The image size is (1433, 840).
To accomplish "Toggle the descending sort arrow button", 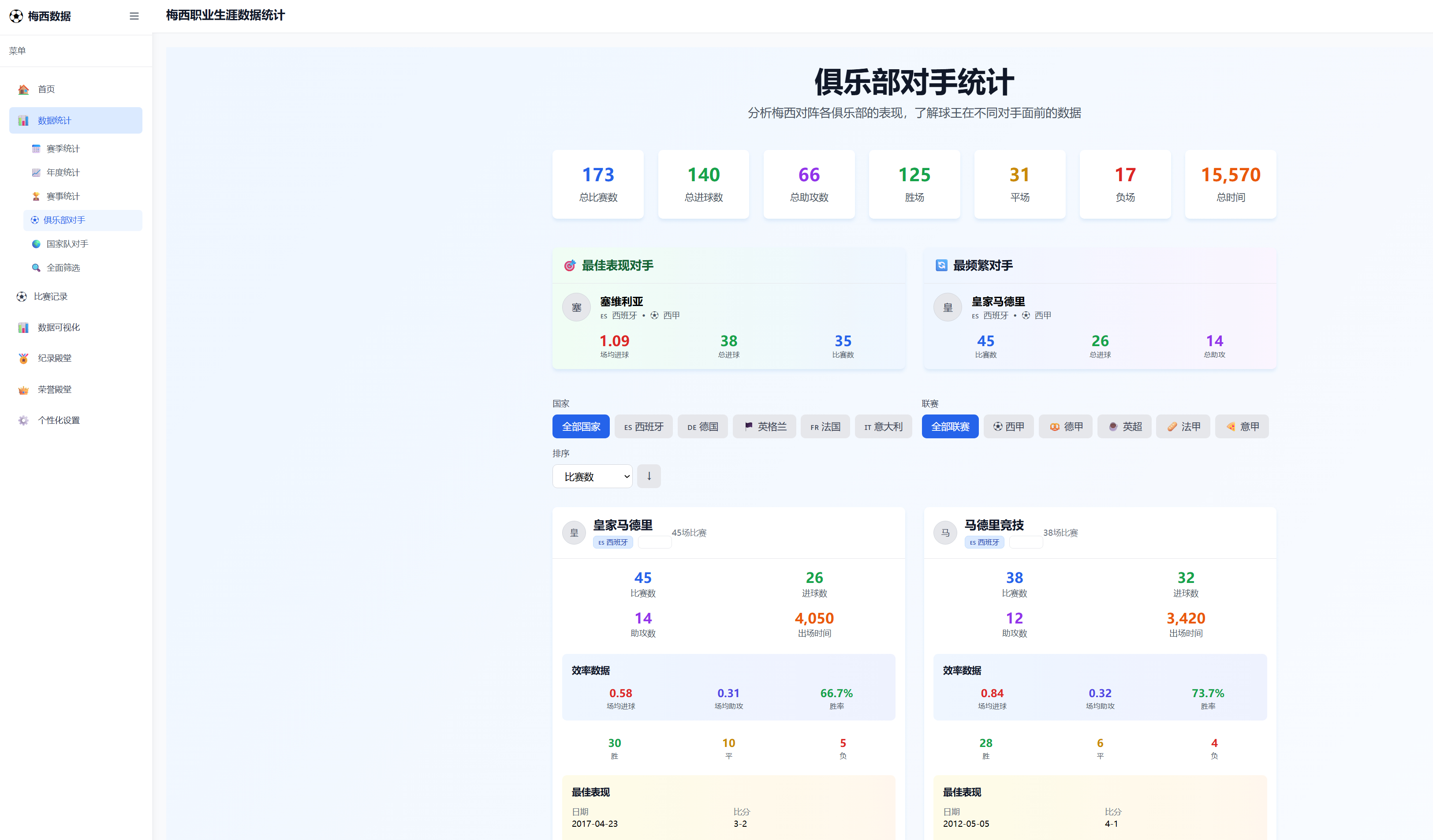I will point(649,477).
